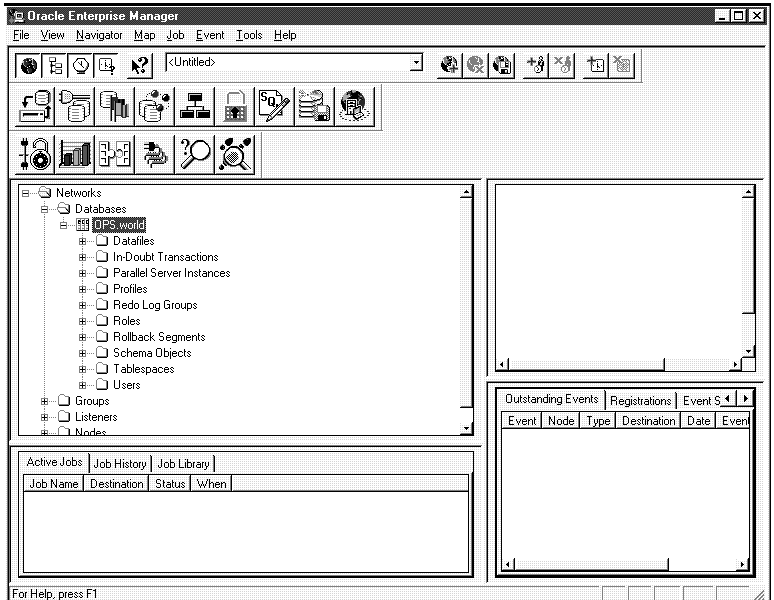The image size is (774, 600).
Task: Click navigator tree scroll-up arrow
Action: coord(466,191)
